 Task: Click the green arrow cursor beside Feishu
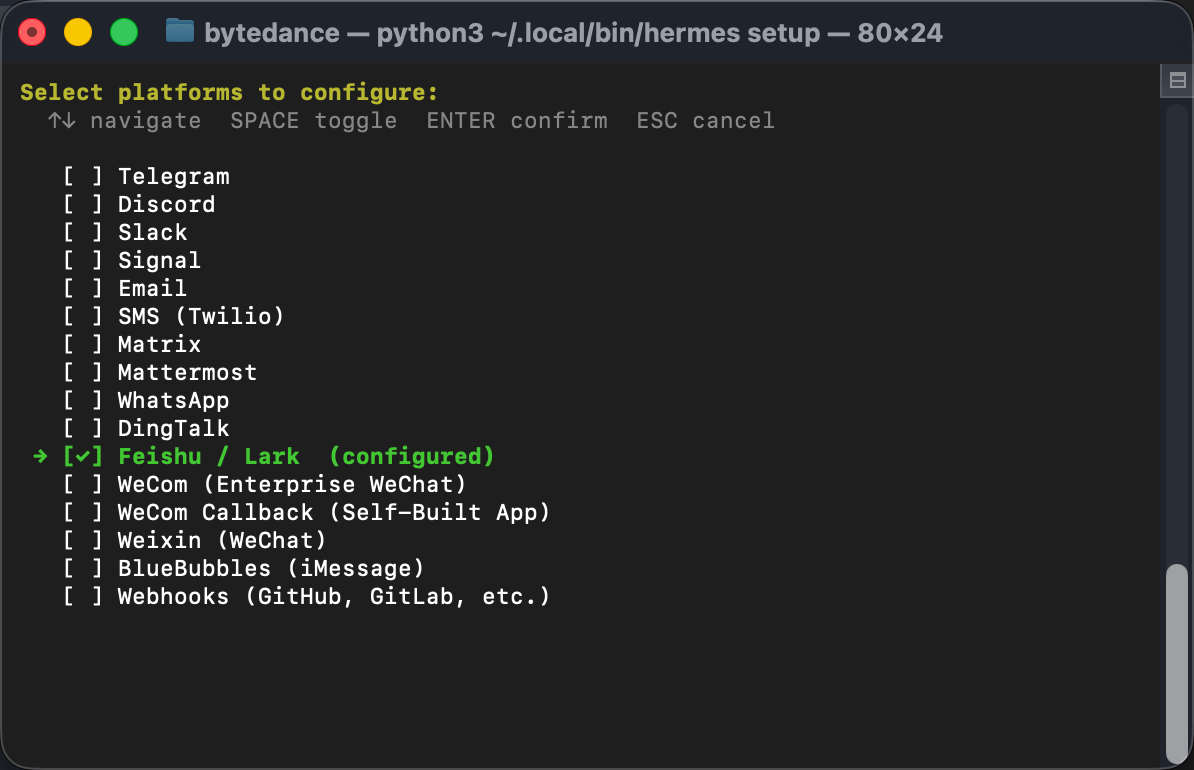point(40,456)
